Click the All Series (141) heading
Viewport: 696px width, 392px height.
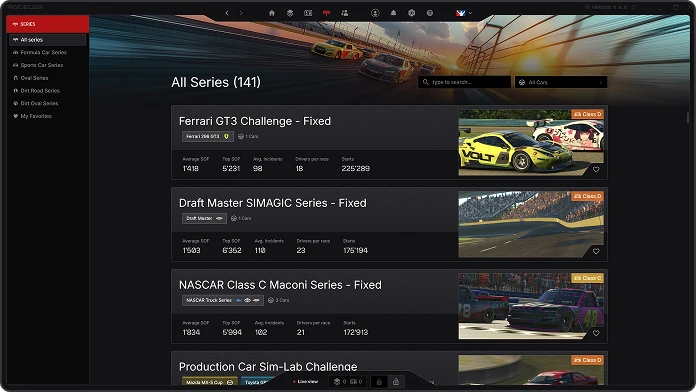(x=216, y=82)
